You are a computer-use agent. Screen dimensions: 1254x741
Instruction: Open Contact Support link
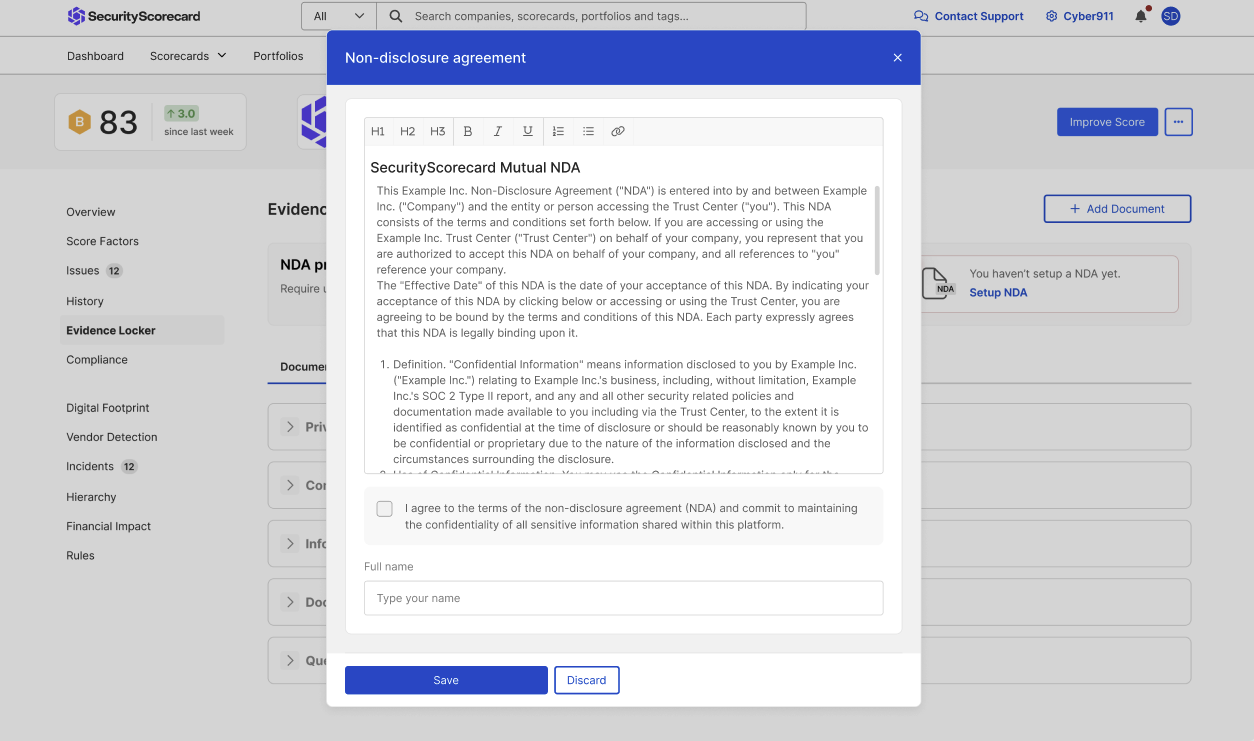pyautogui.click(x=969, y=16)
